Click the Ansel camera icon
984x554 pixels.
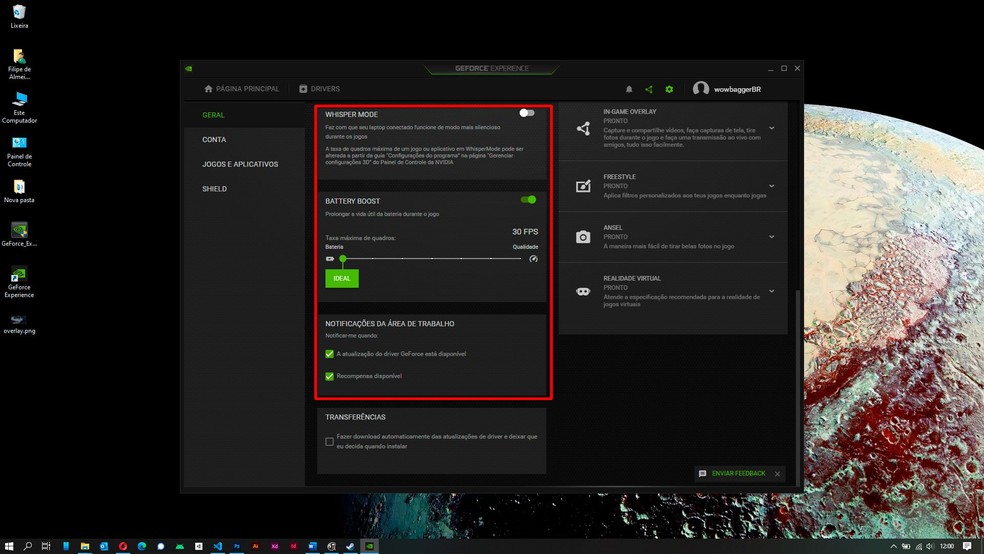583,237
